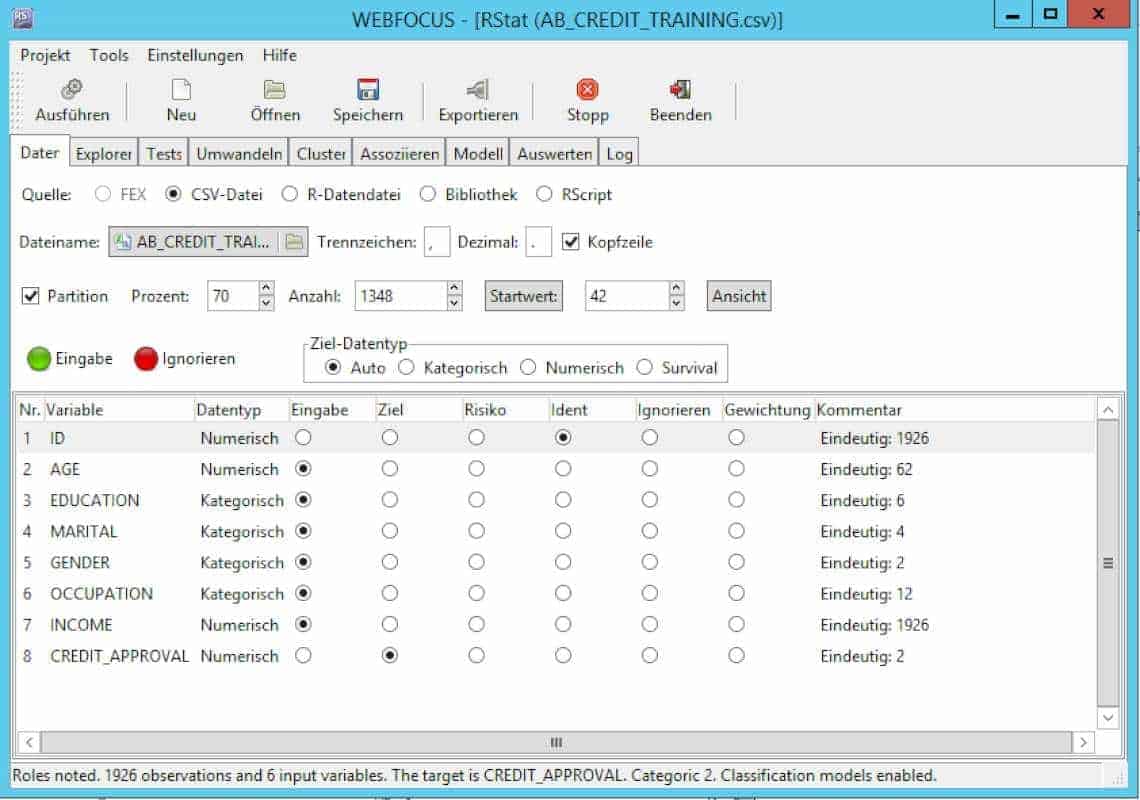This screenshot has height=800, width=1140.
Task: Click the vertical scrollbar down arrow
Action: pyautogui.click(x=1107, y=717)
